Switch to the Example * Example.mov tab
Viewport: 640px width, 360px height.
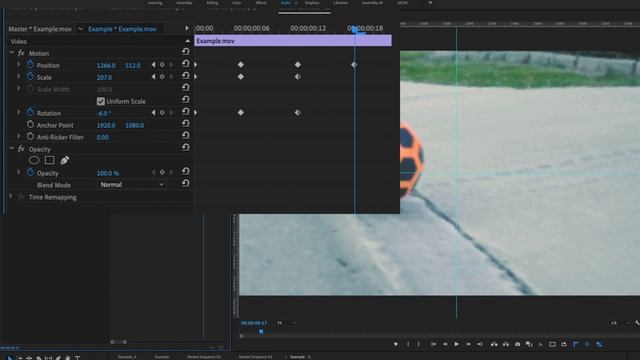click(x=122, y=29)
